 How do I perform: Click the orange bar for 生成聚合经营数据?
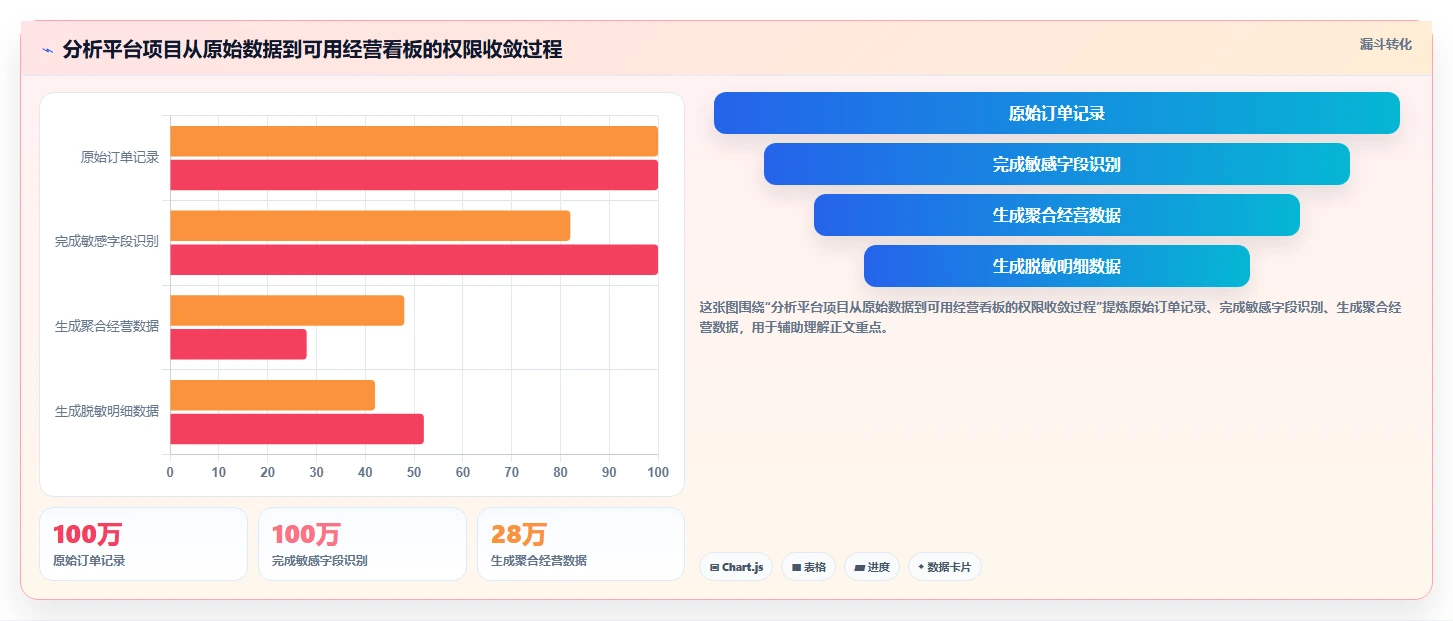tap(287, 310)
